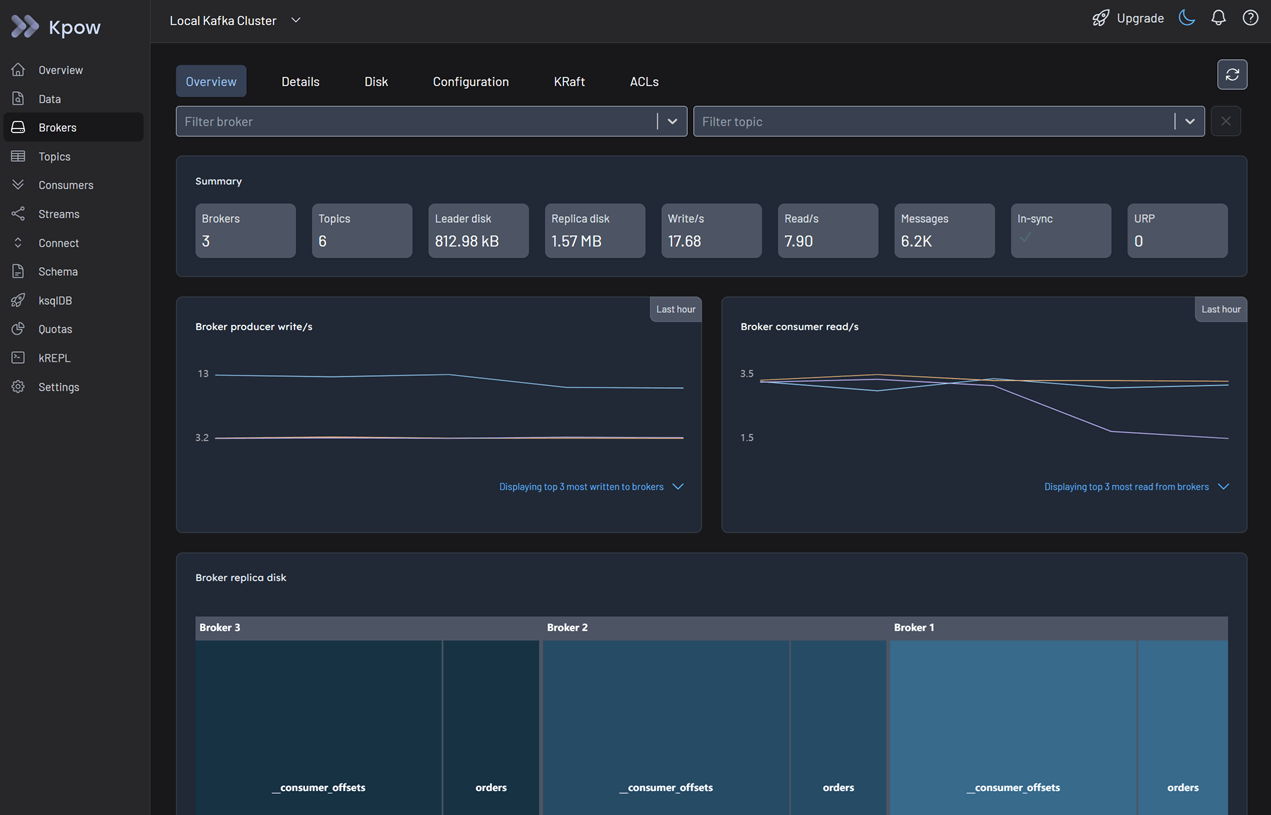The height and width of the screenshot is (815, 1271).
Task: Click the Upgrade rocket icon in header
Action: pos(1100,18)
